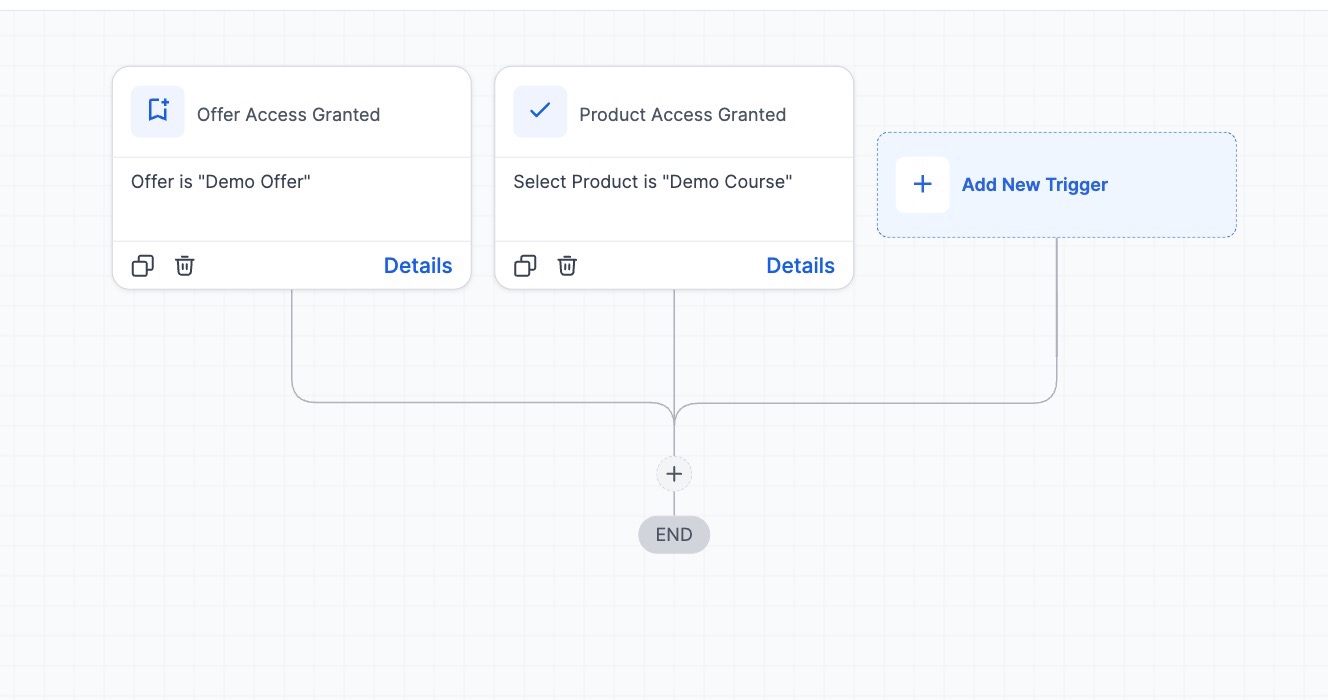This screenshot has width=1328, height=700.
Task: Click the 'Select Product is "Demo Course"' condition
Action: (x=652, y=182)
